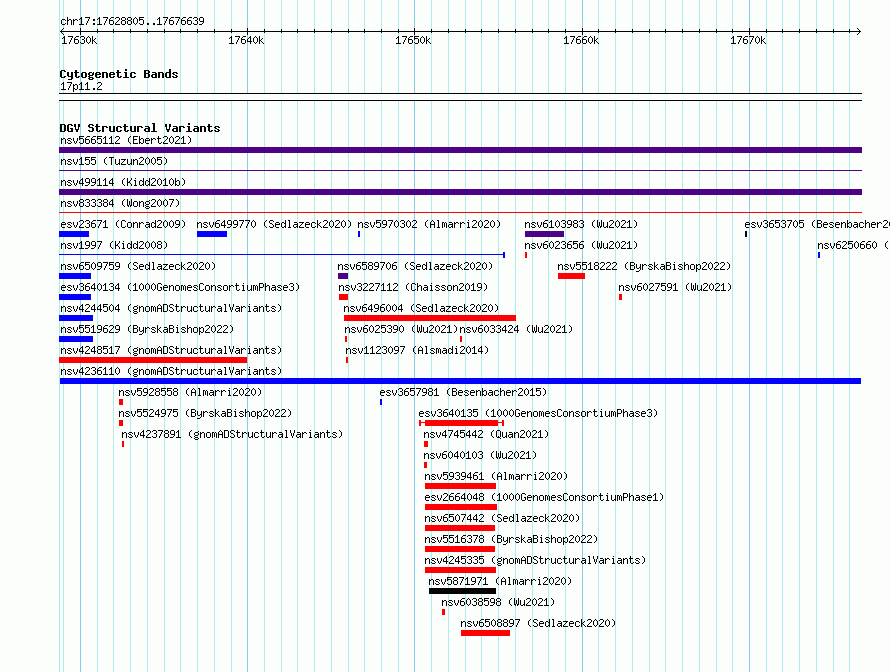Click nsv5518222 (ByrskaBishop2022) label
Viewport: 890px width, 672px height.
coord(644,266)
